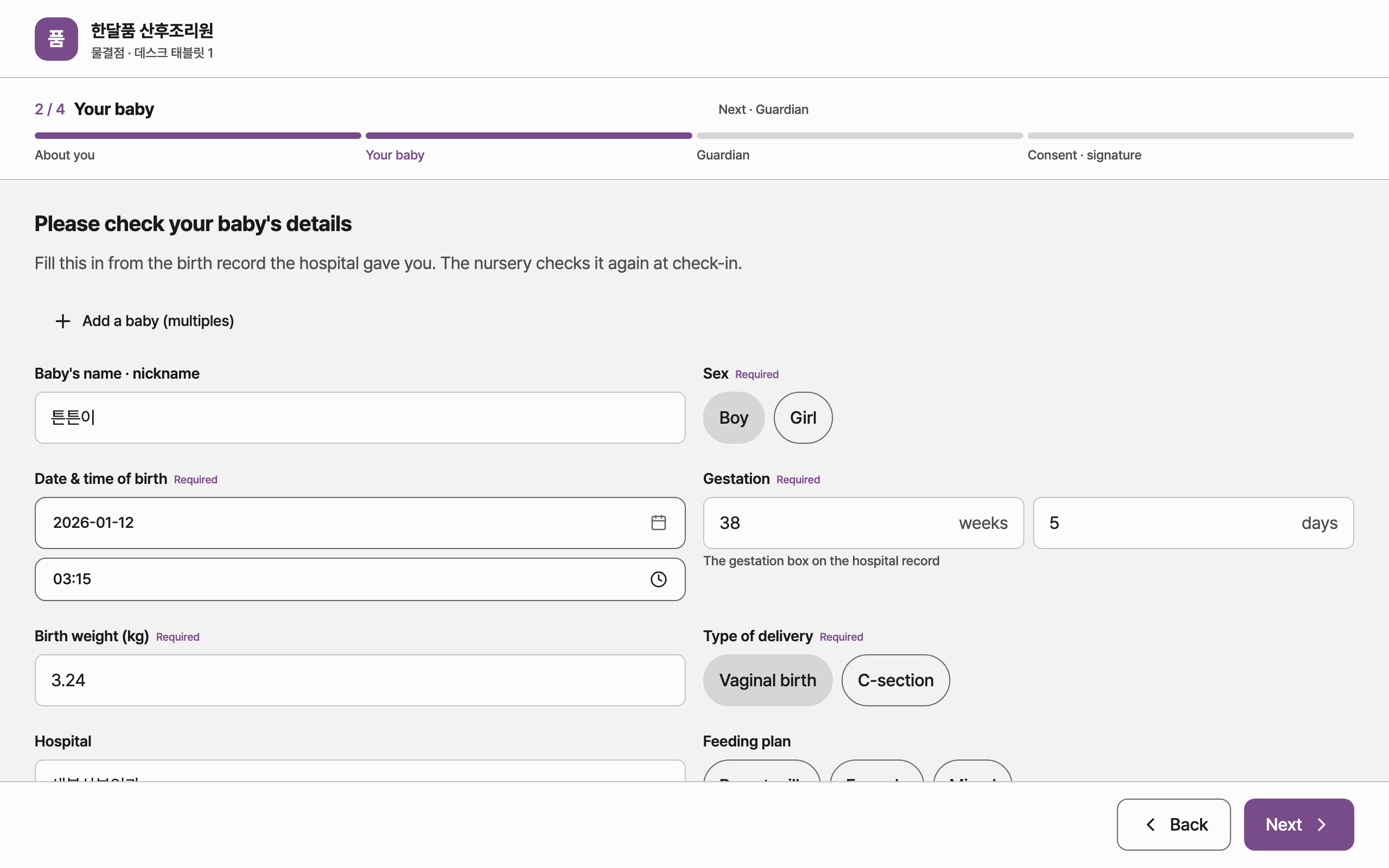
Task: Click 'Next · Guardian' hint text
Action: 763,109
